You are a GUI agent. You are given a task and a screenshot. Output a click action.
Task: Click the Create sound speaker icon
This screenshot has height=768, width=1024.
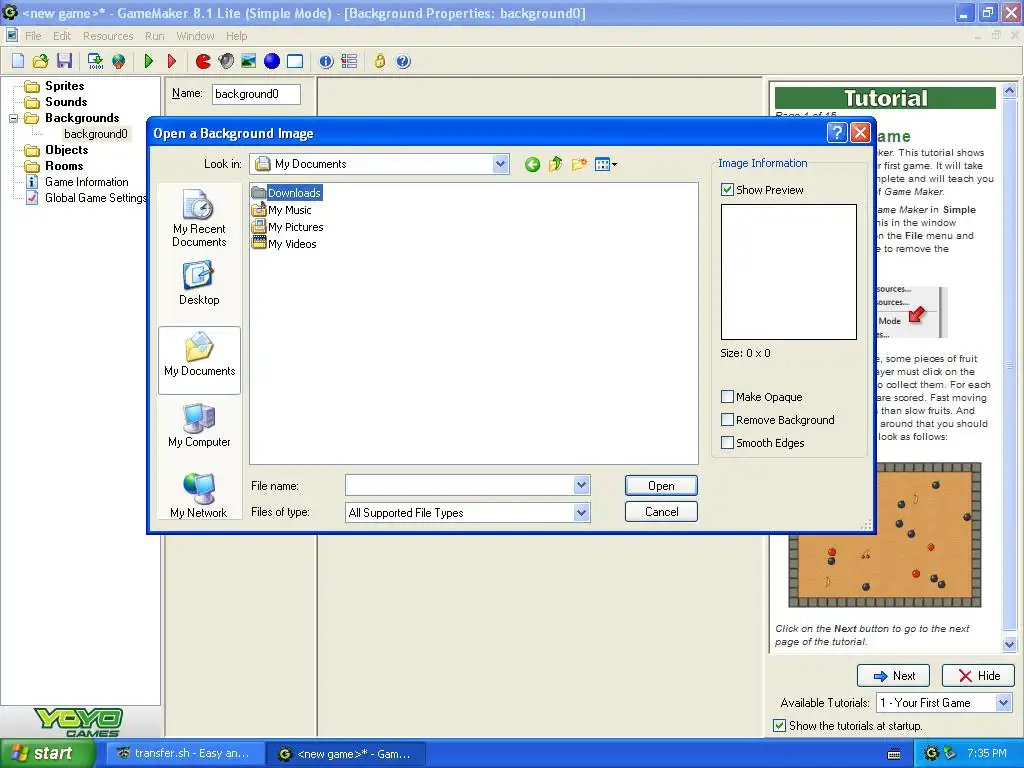tap(226, 61)
